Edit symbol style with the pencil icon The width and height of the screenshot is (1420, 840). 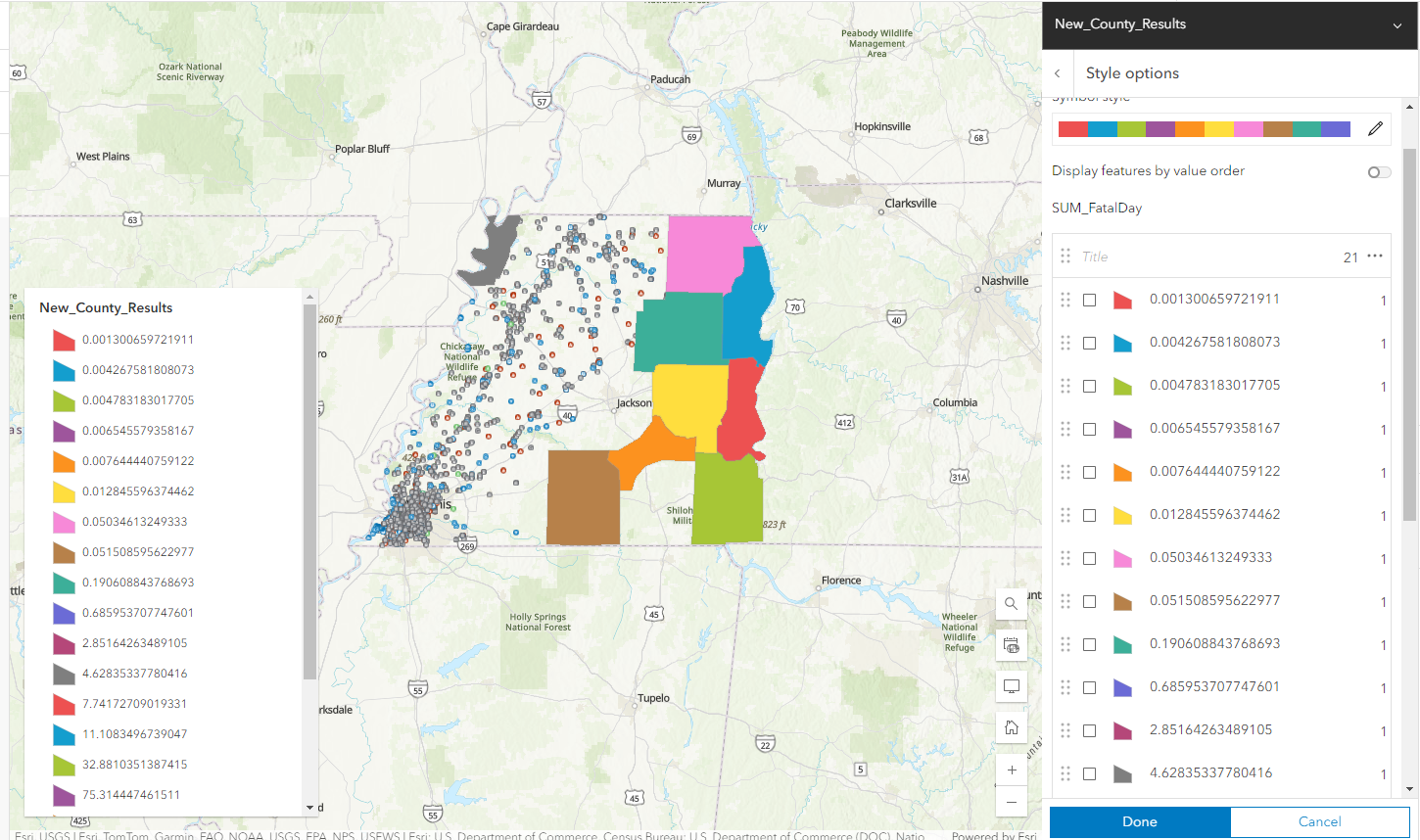point(1375,128)
